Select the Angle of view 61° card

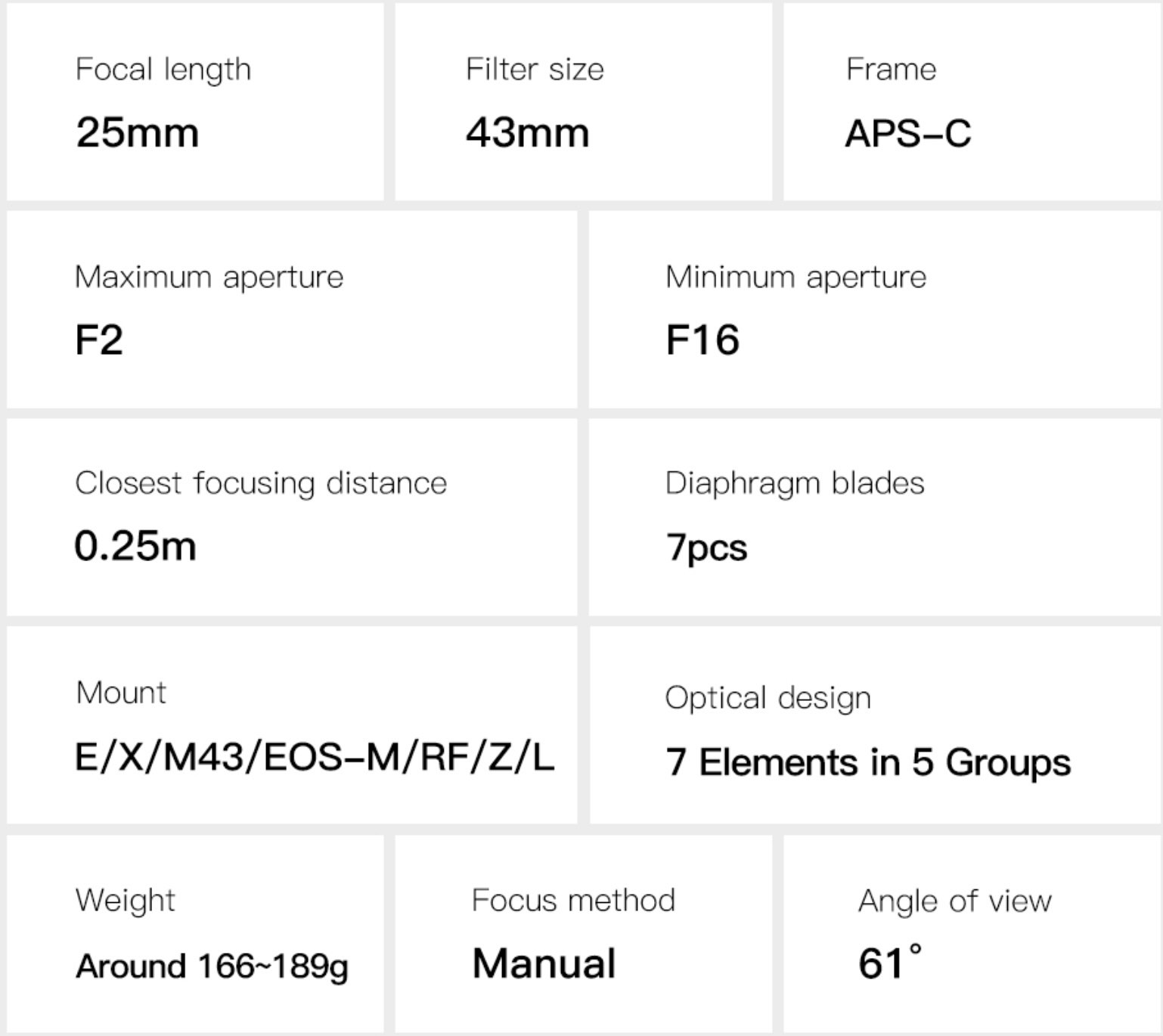pyautogui.click(x=972, y=934)
